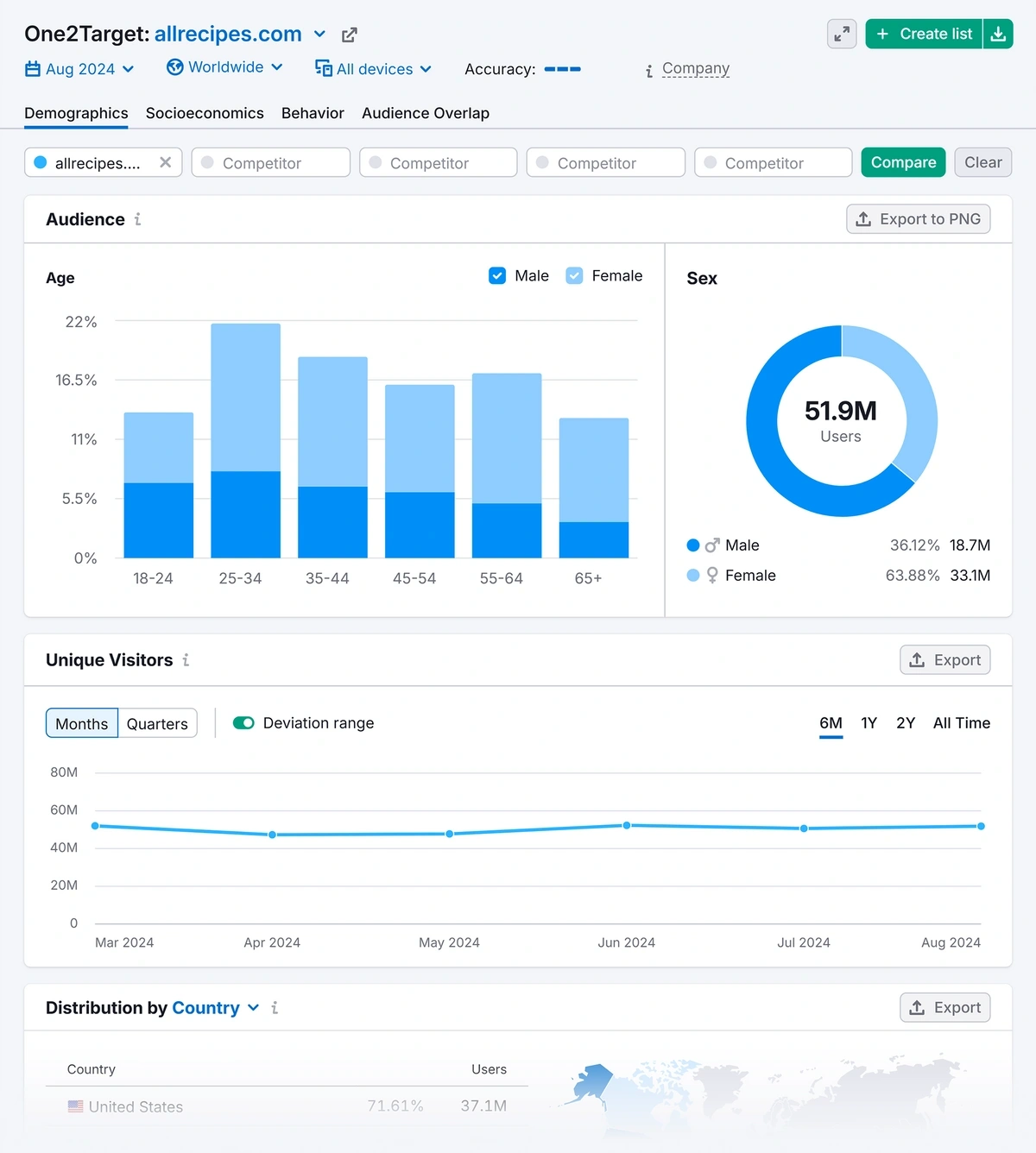Click the female symbol icon in Sex legend

click(712, 576)
